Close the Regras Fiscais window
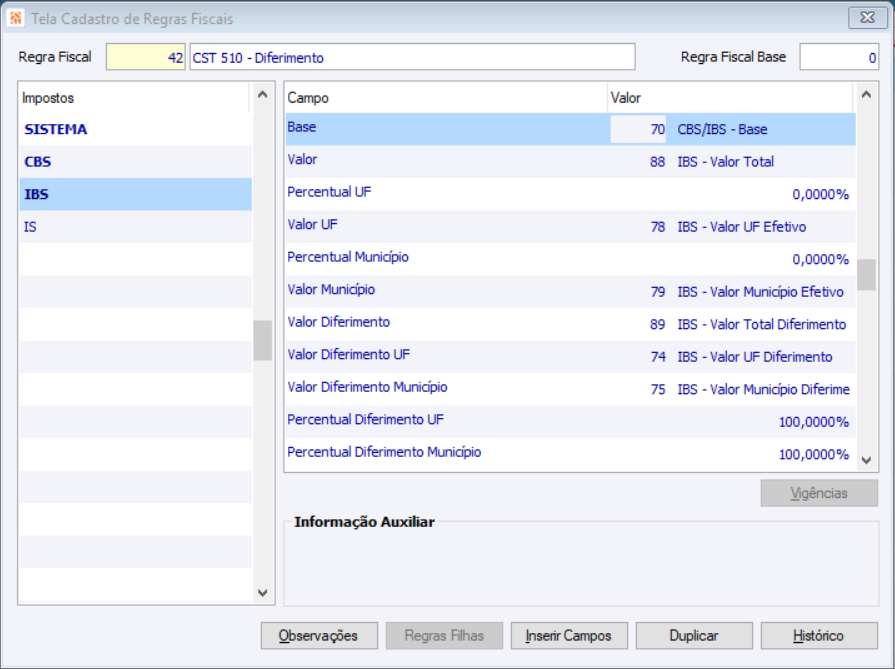Viewport: 895px width, 669px height. coord(862,18)
